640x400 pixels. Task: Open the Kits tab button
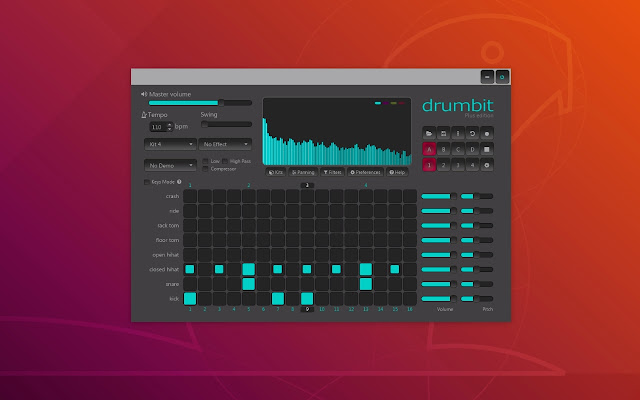276,172
